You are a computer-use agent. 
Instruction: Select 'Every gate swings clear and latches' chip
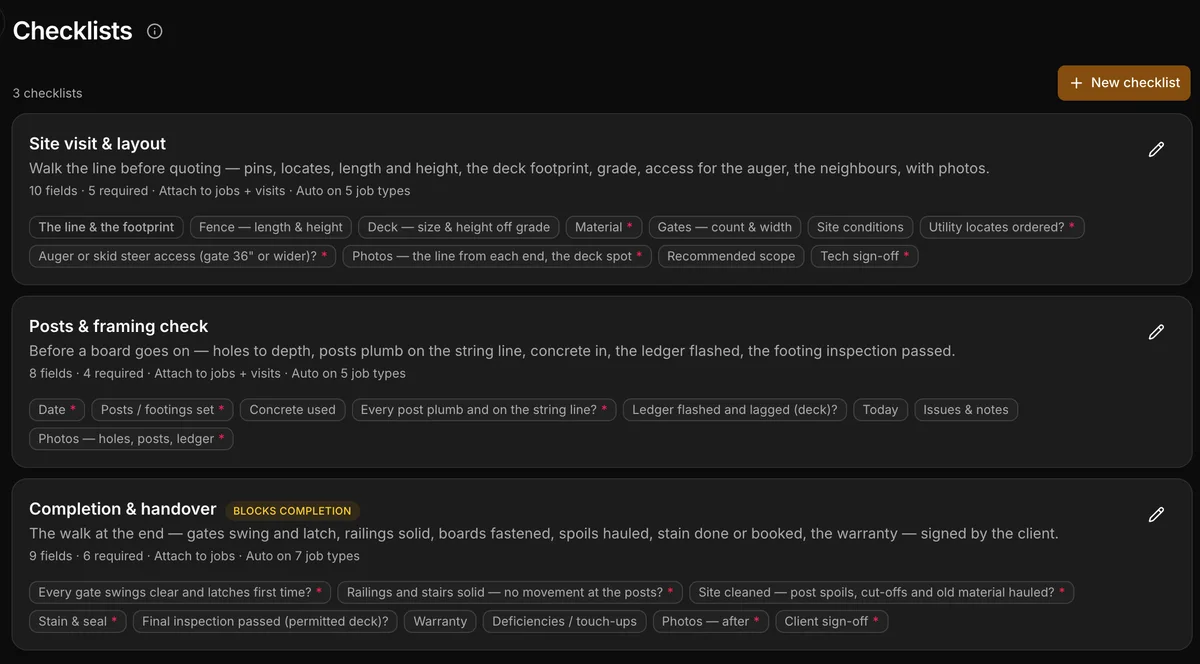point(180,592)
